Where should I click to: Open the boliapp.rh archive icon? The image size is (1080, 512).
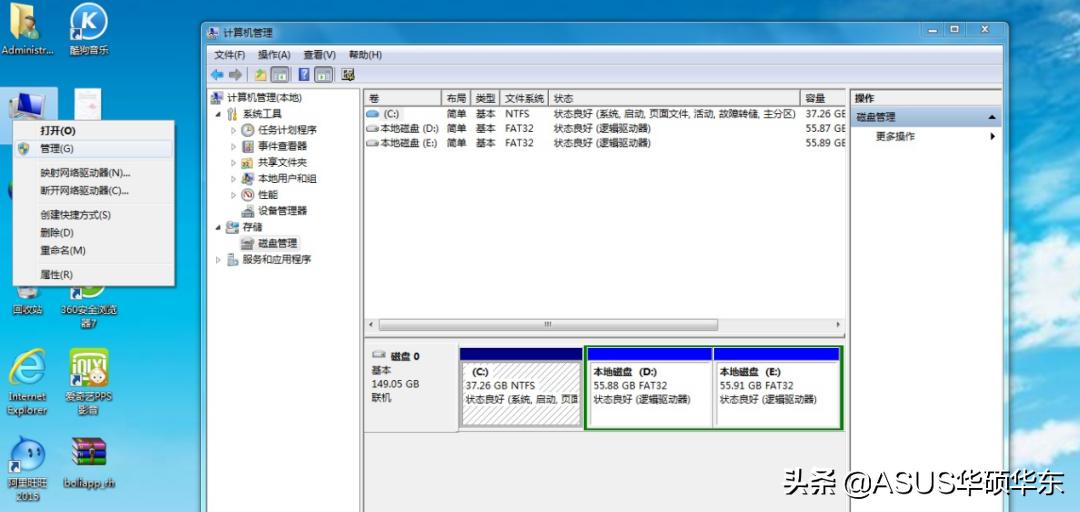89,463
